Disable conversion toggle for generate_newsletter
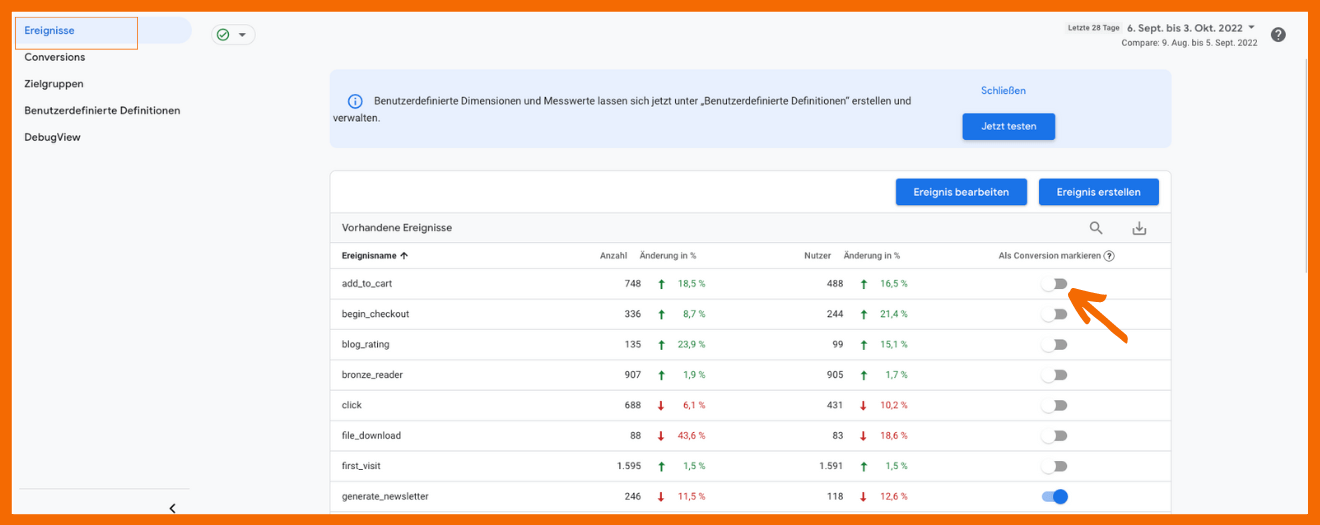1320x525 pixels. coord(1054,496)
